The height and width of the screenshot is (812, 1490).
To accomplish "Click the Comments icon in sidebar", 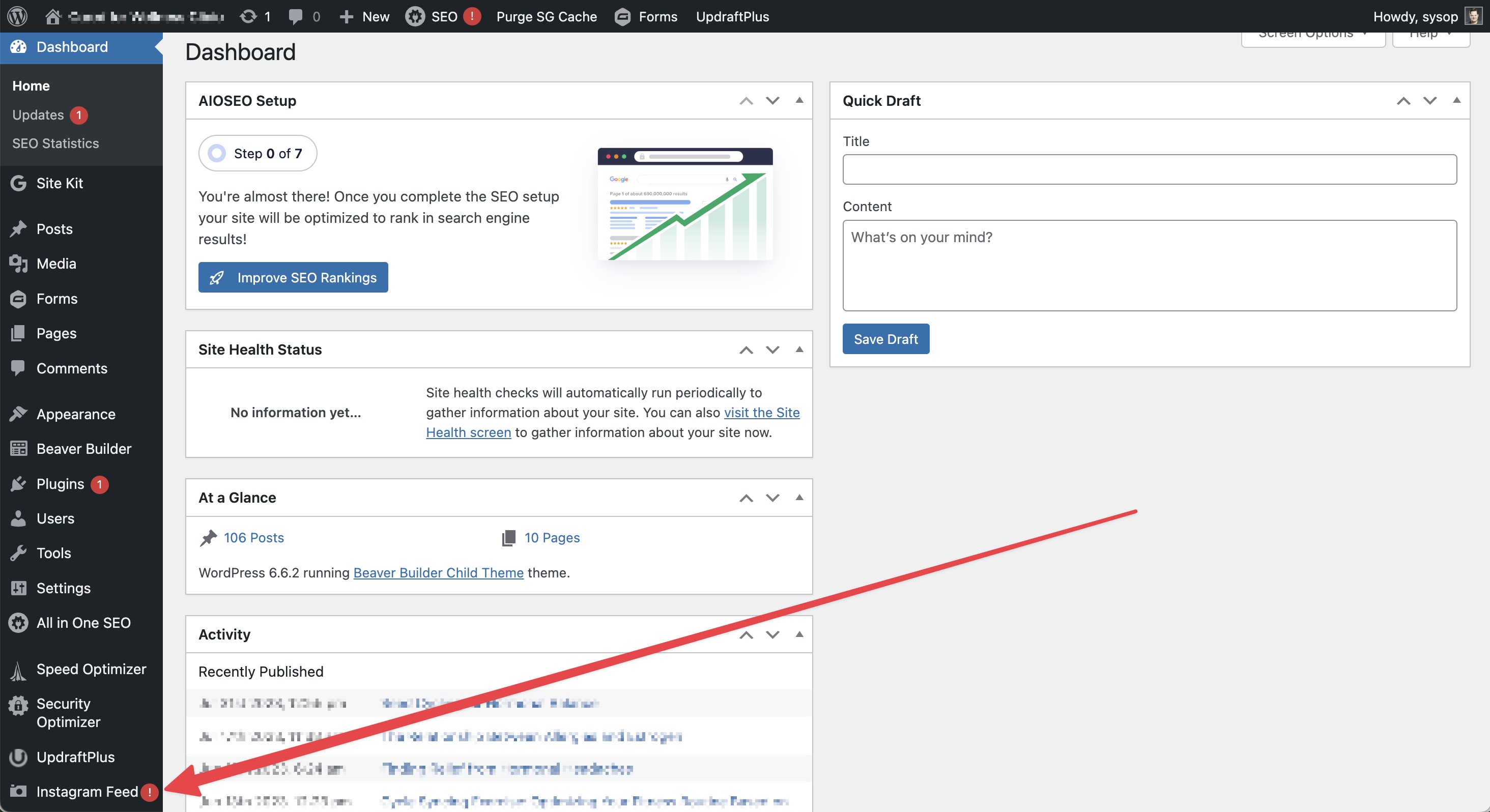I will (18, 368).
